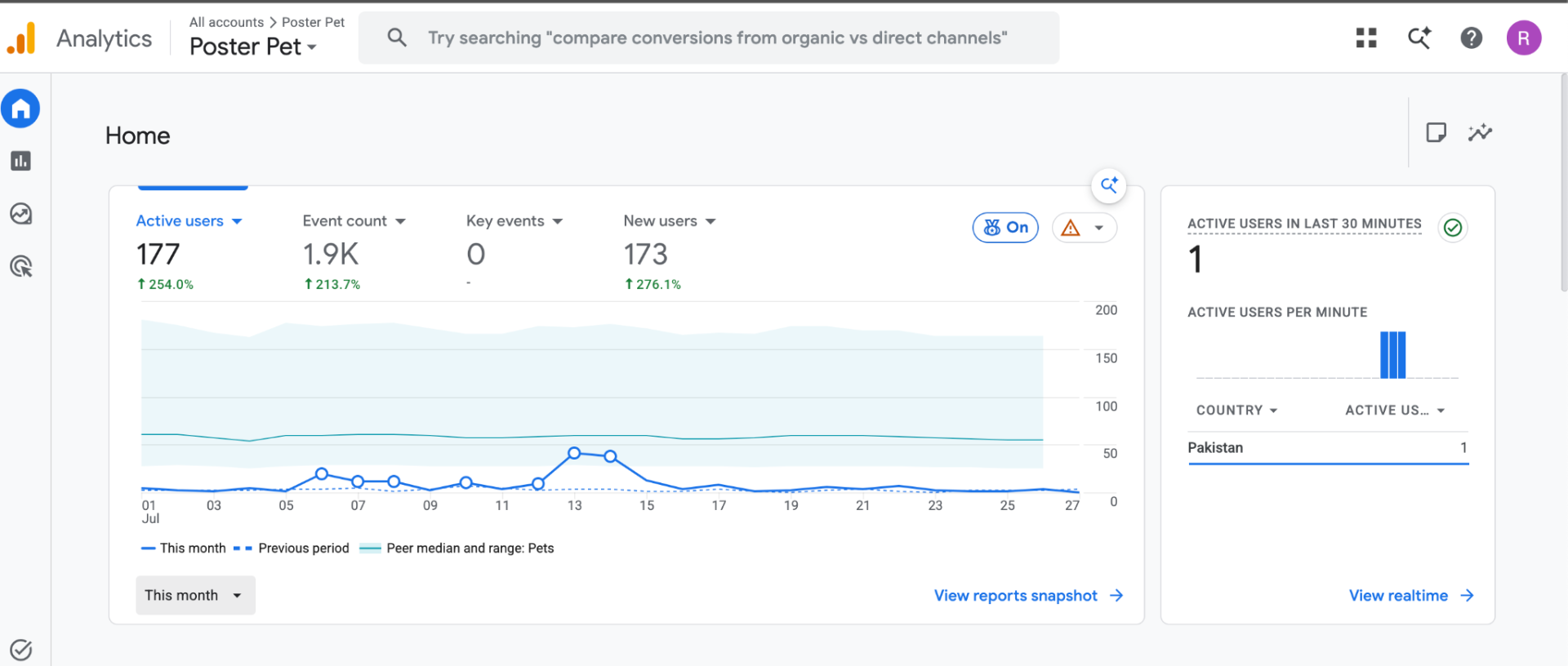The image size is (1568, 666).
Task: Open the Insights sparkline icon near Home title
Action: point(1480,132)
